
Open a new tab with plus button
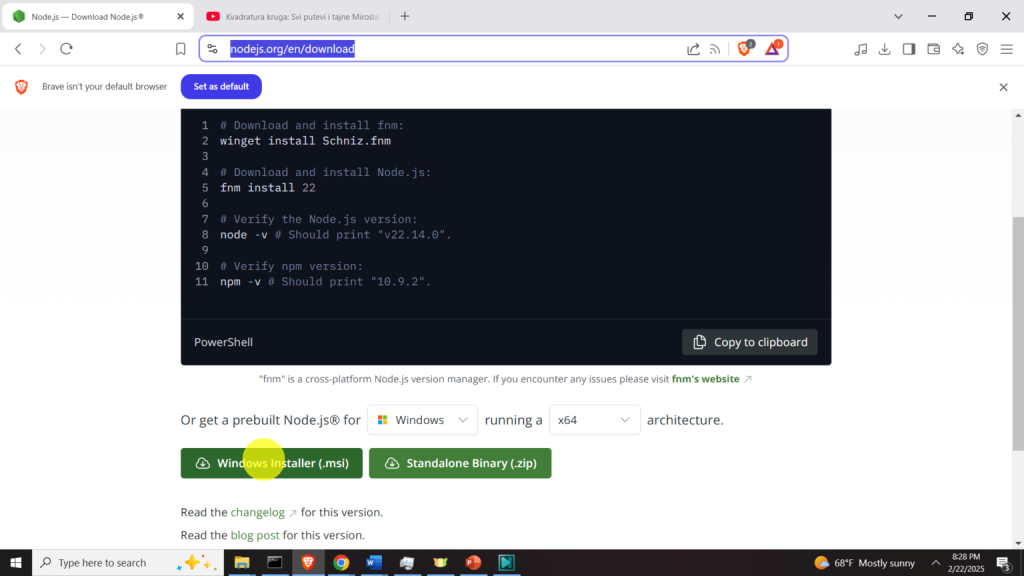click(405, 16)
